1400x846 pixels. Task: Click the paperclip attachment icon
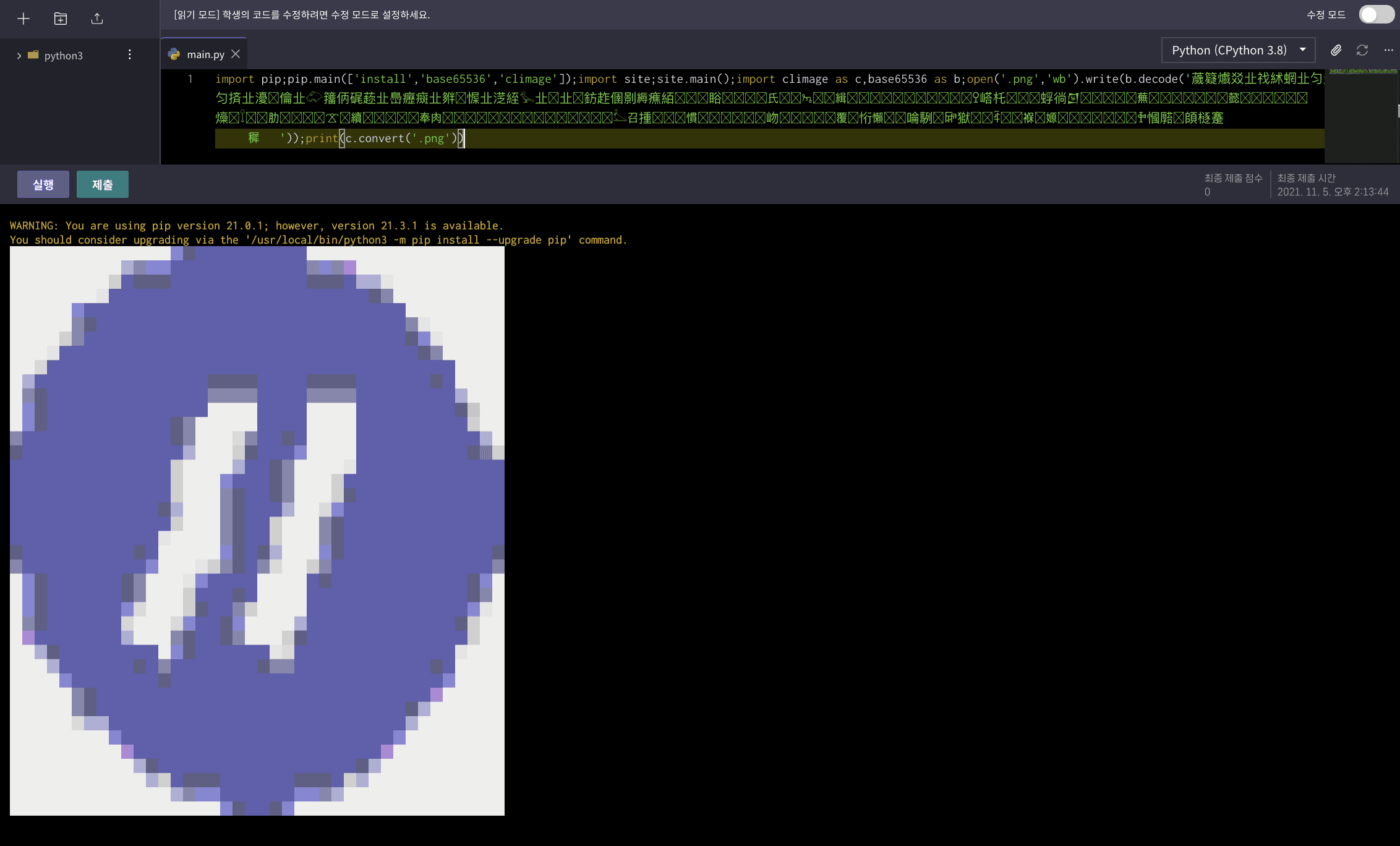[x=1336, y=50]
